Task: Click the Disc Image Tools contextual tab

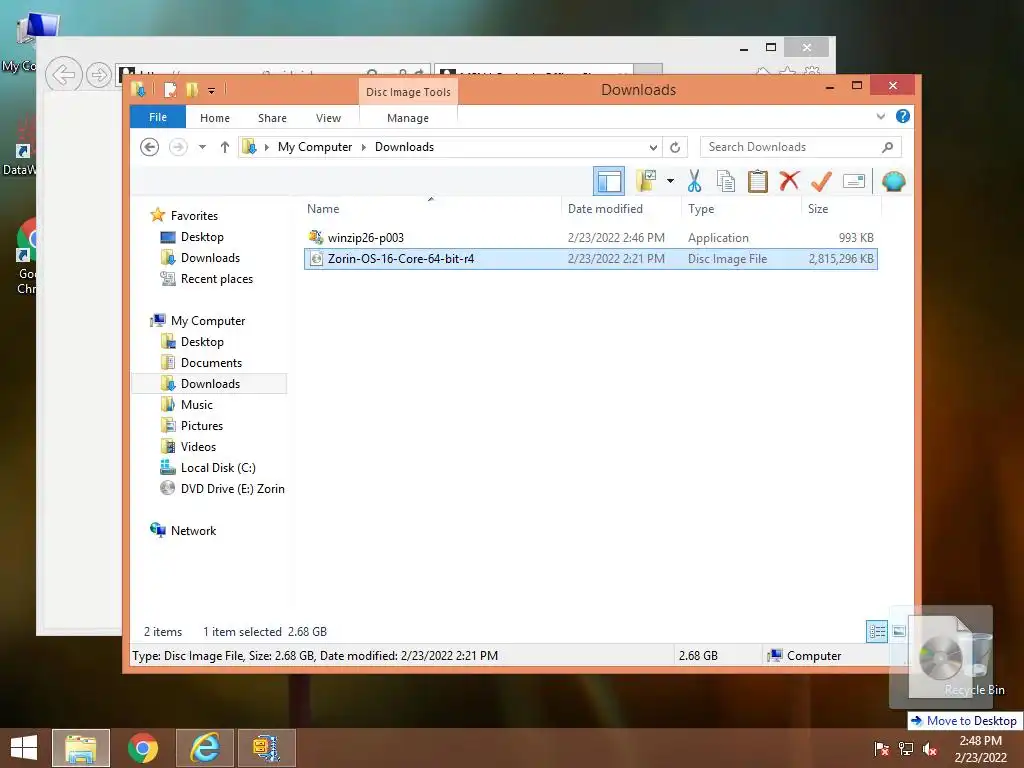Action: click(x=408, y=92)
